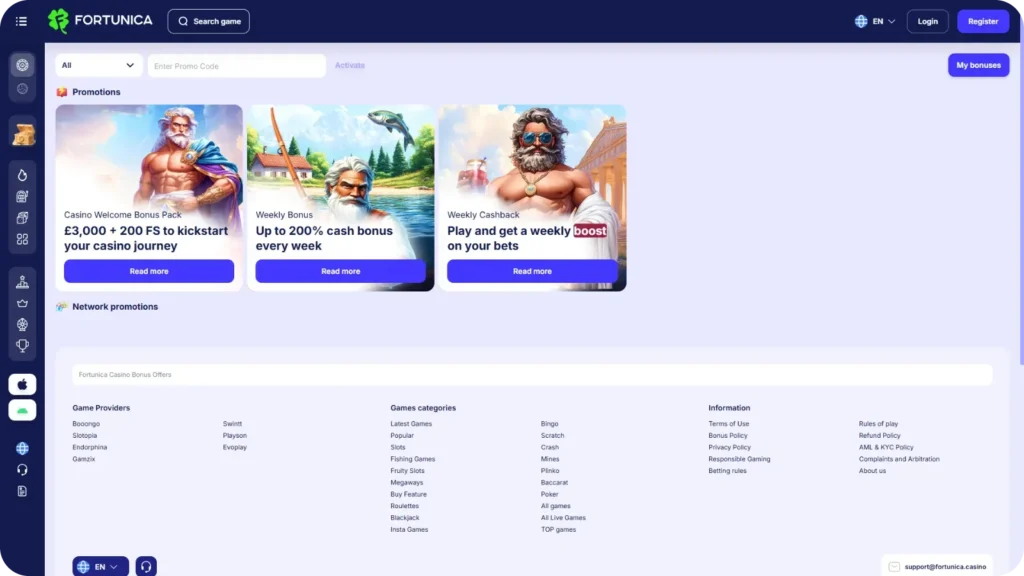
Task: Click the icon beside Network promotions heading
Action: click(x=62, y=306)
